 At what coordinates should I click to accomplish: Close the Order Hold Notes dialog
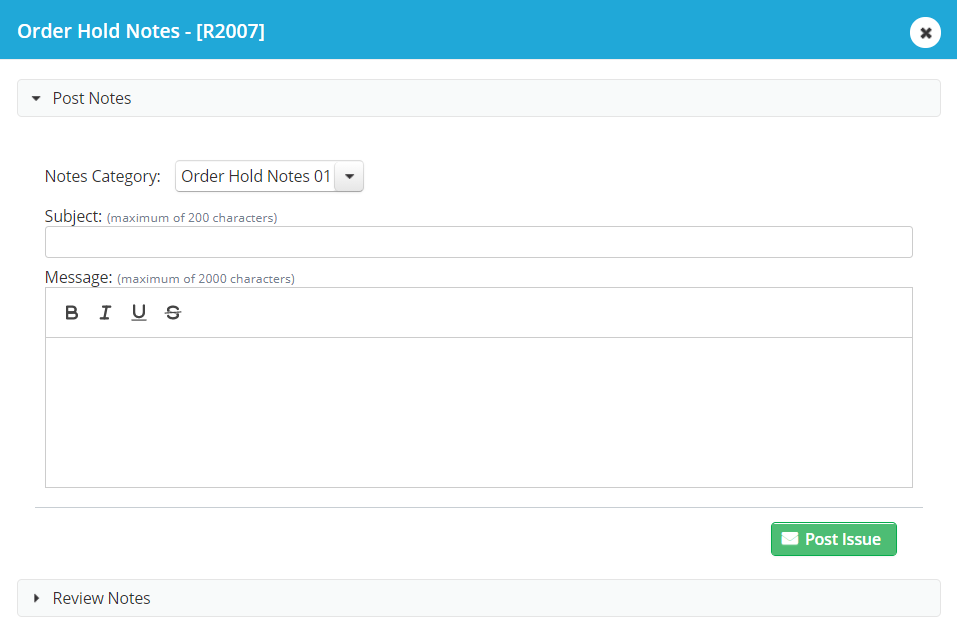pos(925,32)
